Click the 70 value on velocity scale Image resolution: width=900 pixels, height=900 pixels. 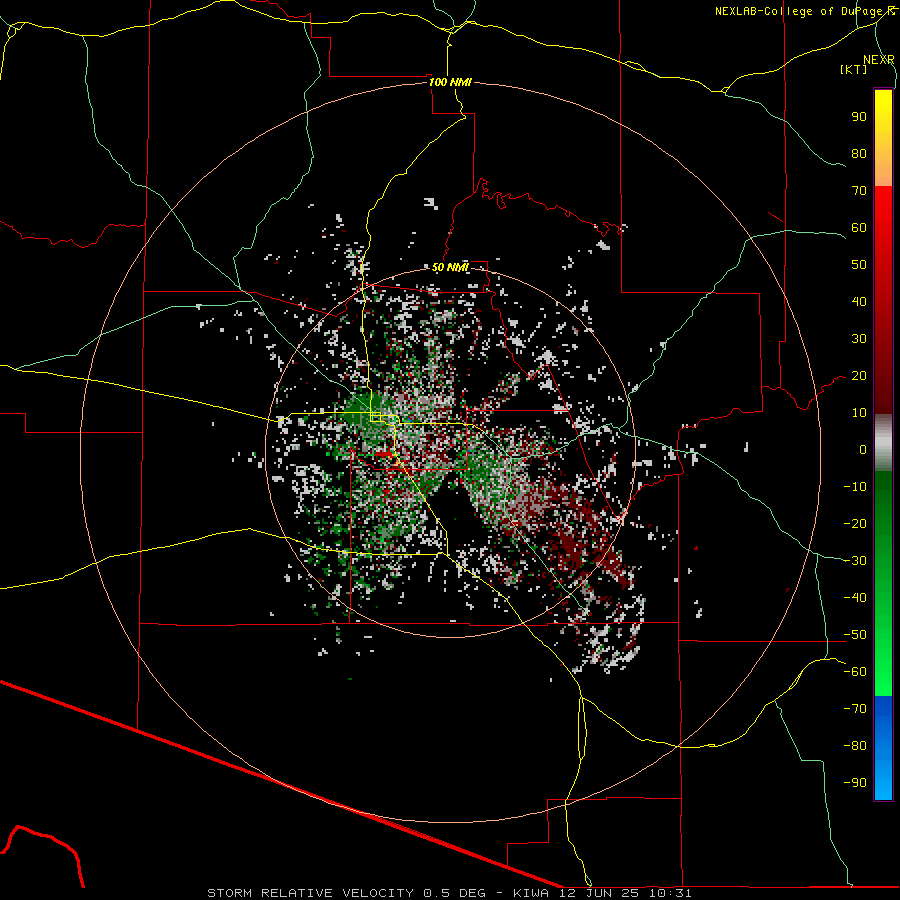click(859, 191)
